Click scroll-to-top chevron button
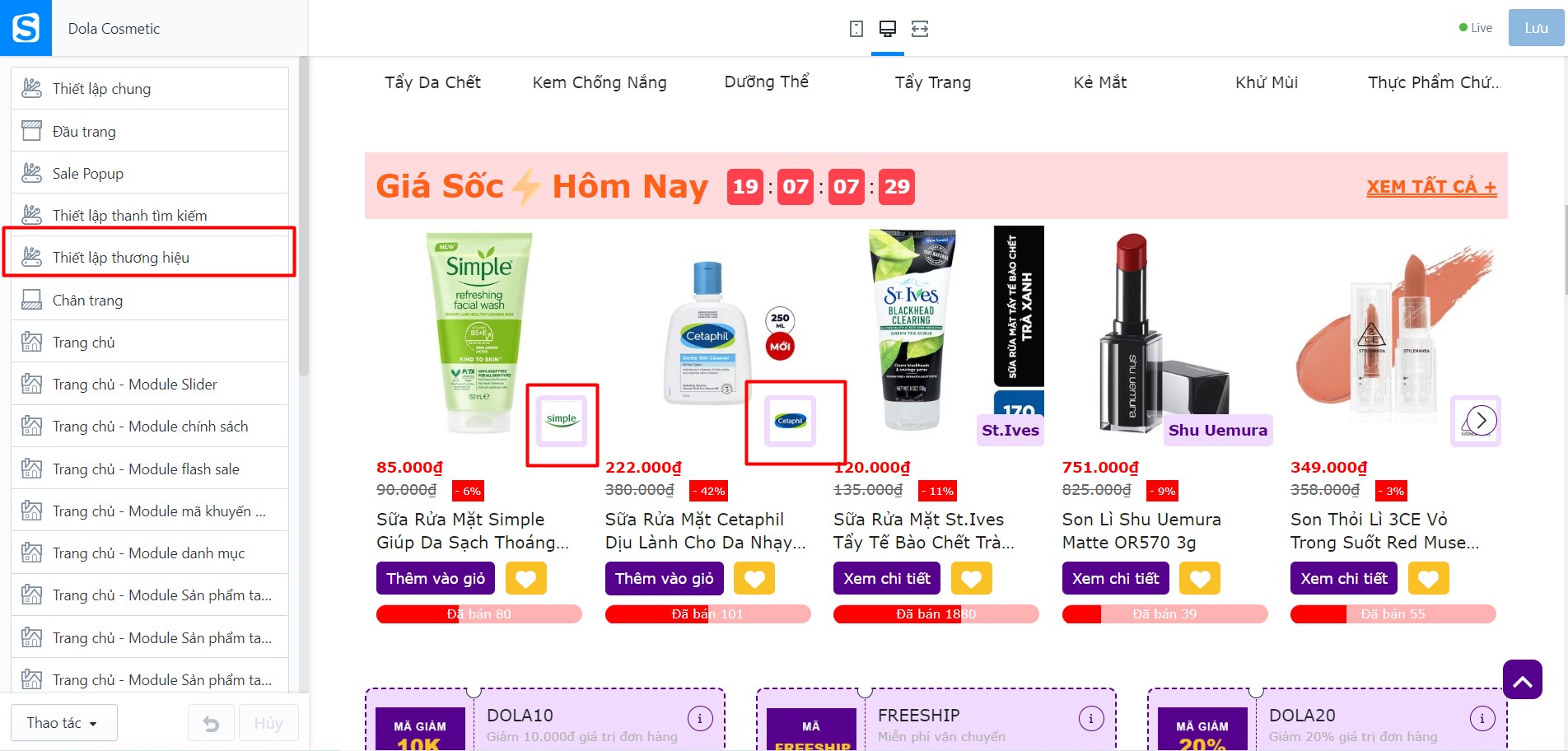The width and height of the screenshot is (1568, 751). (1522, 679)
